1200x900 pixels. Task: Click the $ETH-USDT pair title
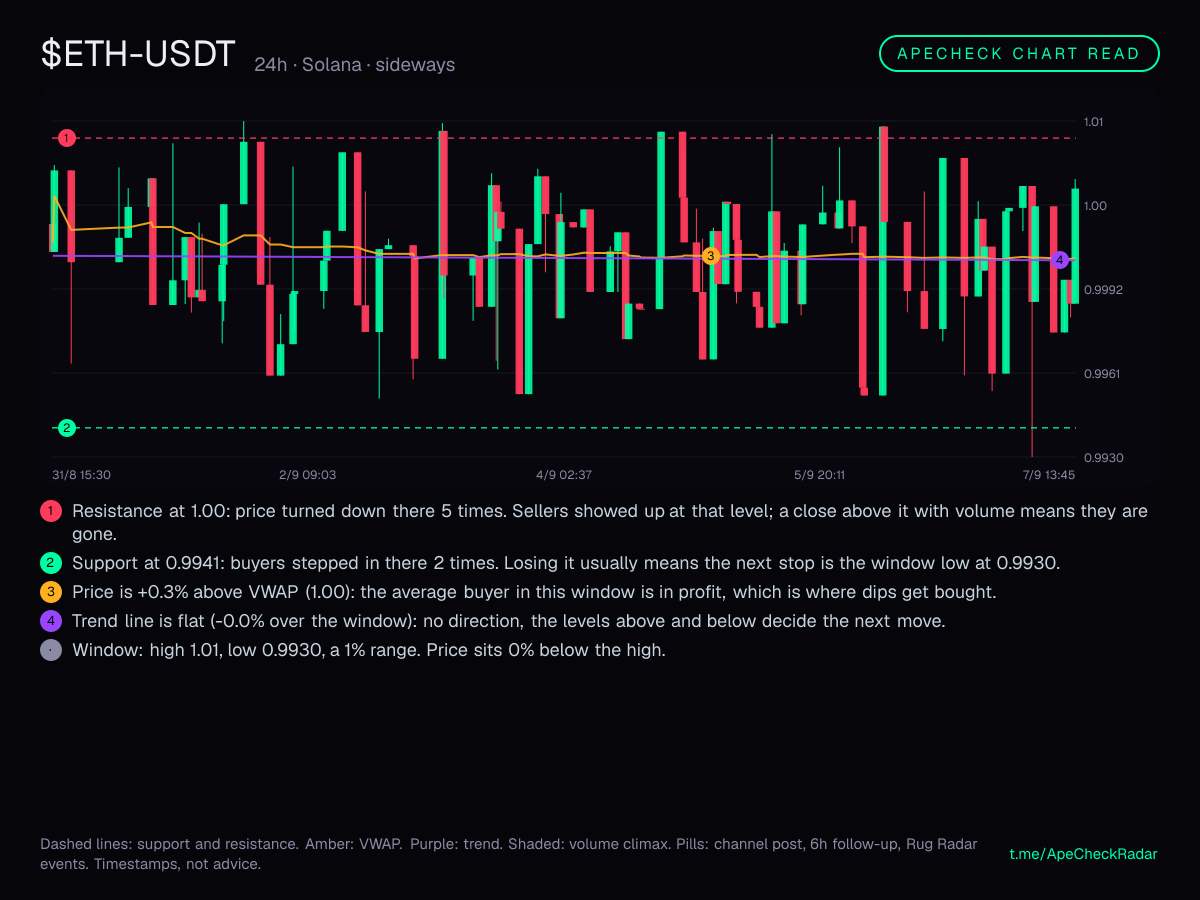138,54
